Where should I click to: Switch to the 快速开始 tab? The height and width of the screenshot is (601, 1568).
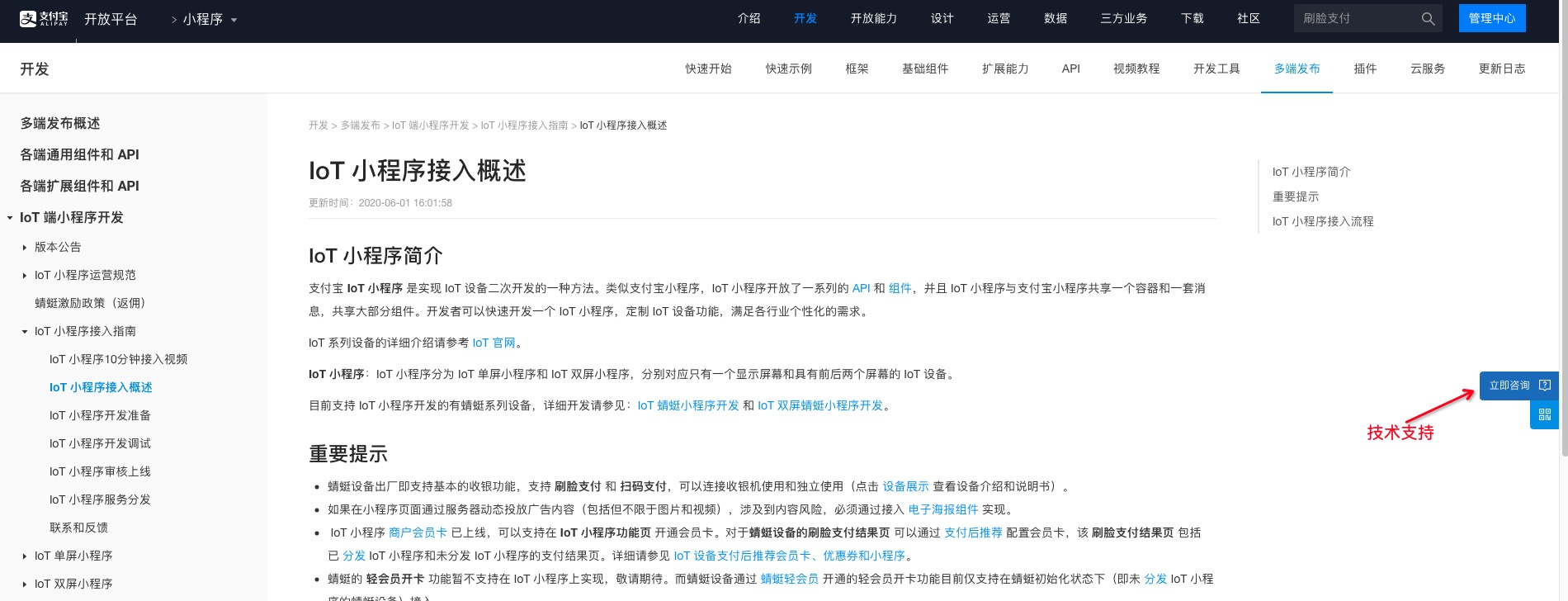point(708,69)
